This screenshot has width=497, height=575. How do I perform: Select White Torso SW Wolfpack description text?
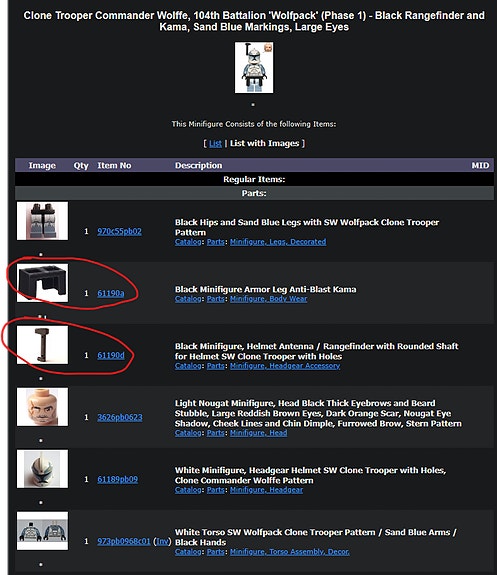tap(316, 537)
